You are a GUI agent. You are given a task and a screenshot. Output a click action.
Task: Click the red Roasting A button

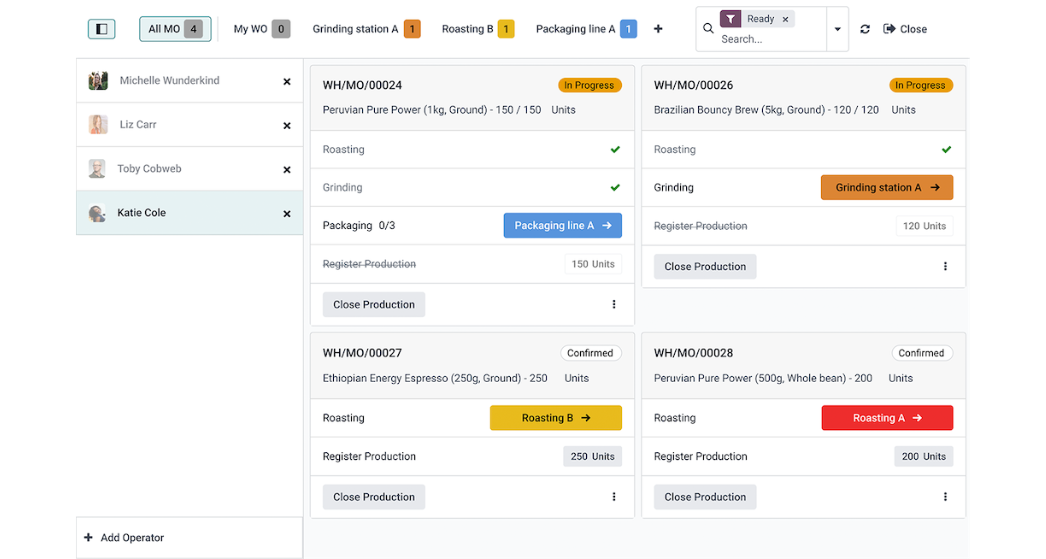(x=887, y=418)
